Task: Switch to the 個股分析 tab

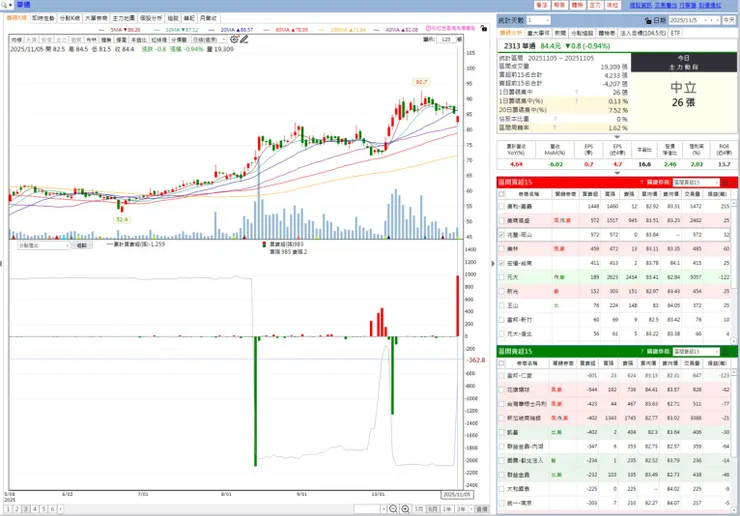Action: 151,18
